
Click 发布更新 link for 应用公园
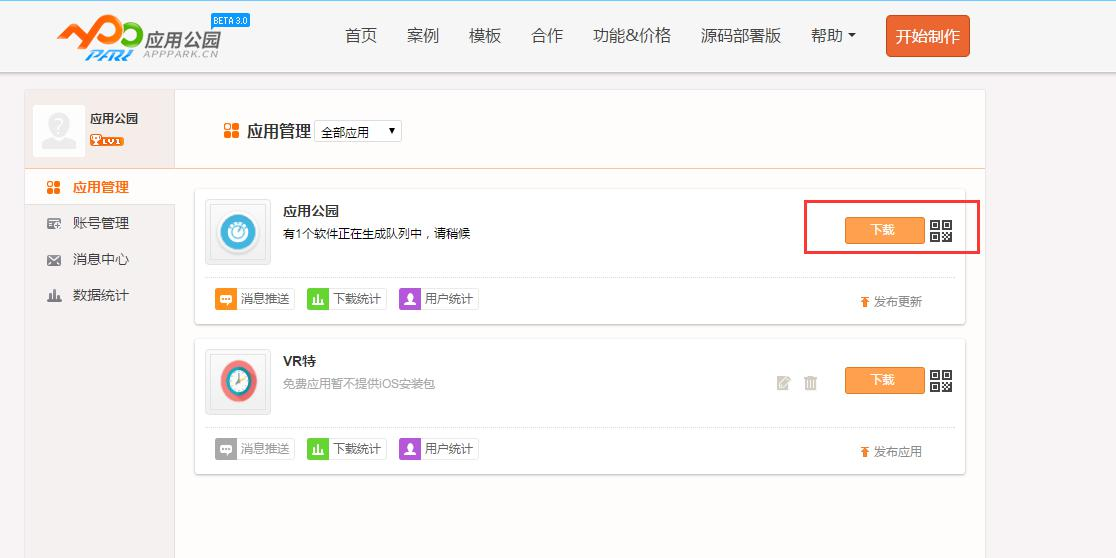click(x=891, y=301)
